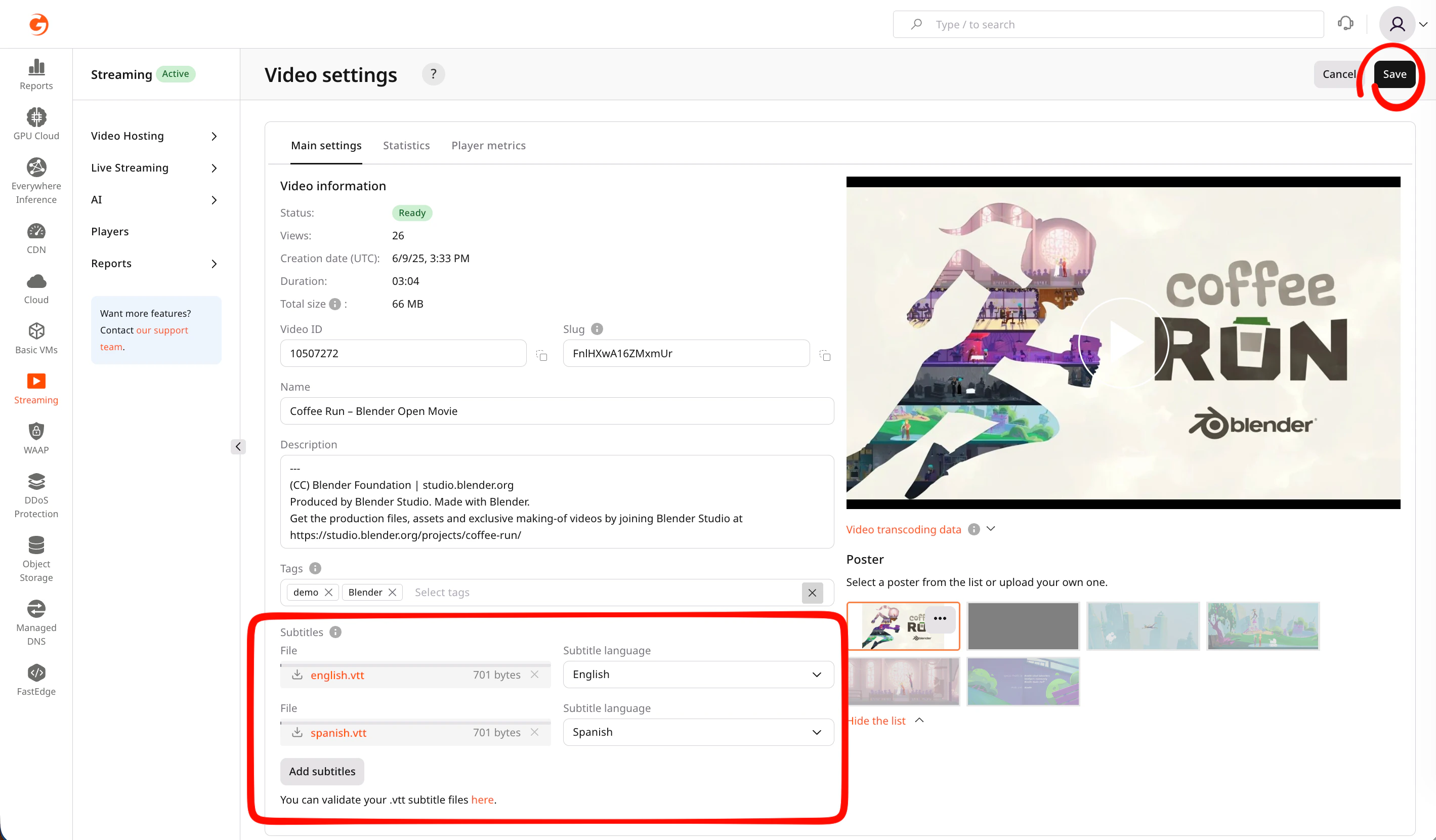The image size is (1436, 840).
Task: Switch to the Statistics tab
Action: (406, 146)
